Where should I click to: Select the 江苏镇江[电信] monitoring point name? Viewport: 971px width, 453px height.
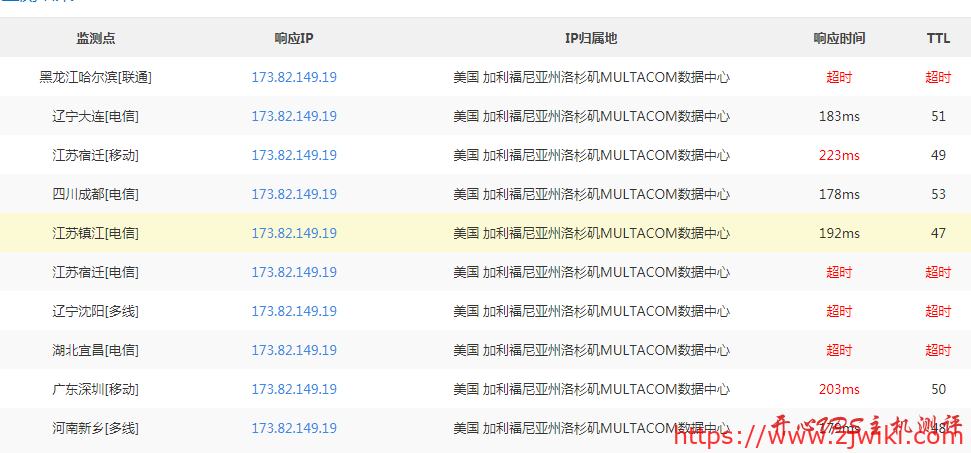click(96, 233)
